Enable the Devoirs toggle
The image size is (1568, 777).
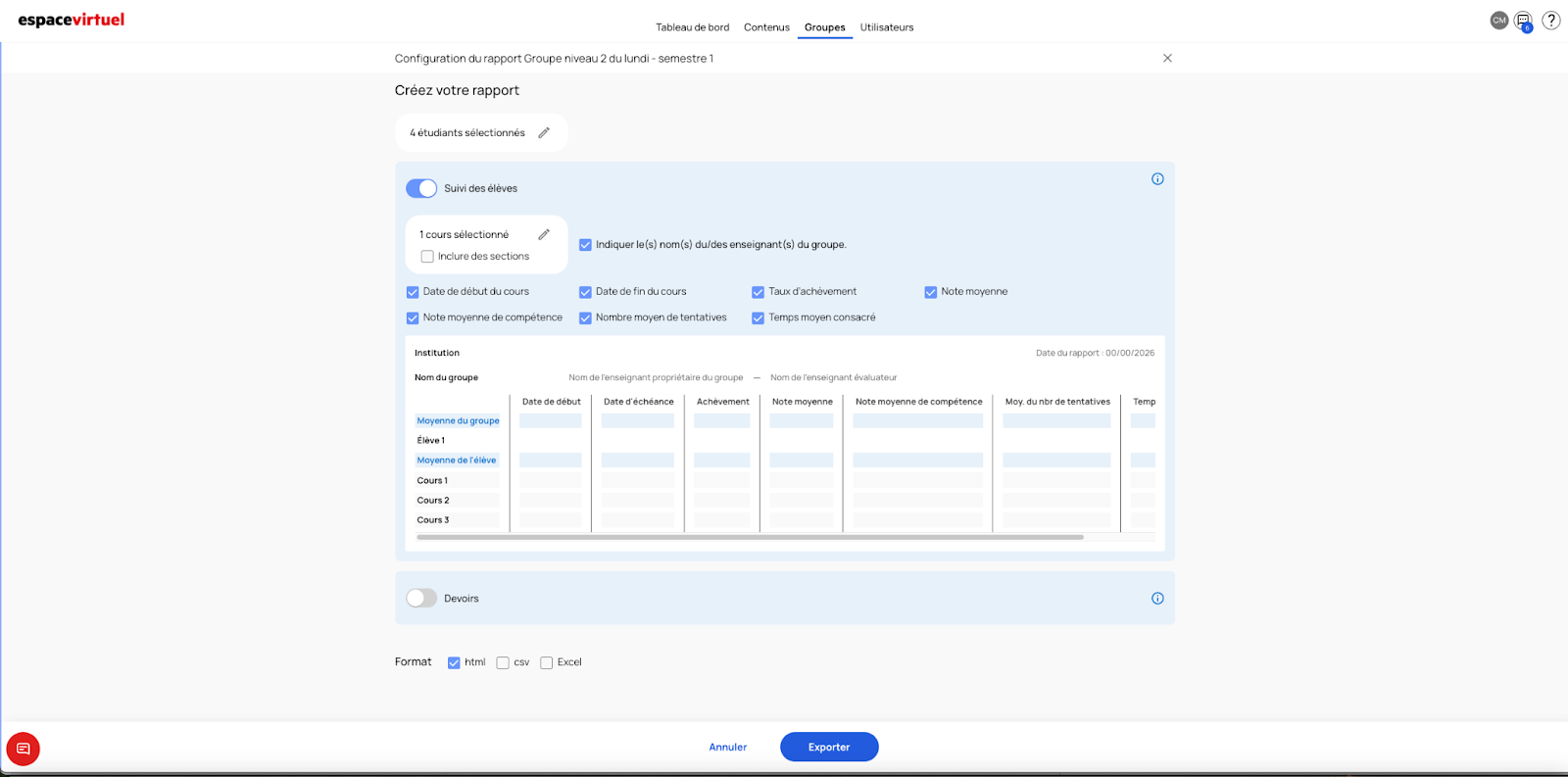[421, 599]
